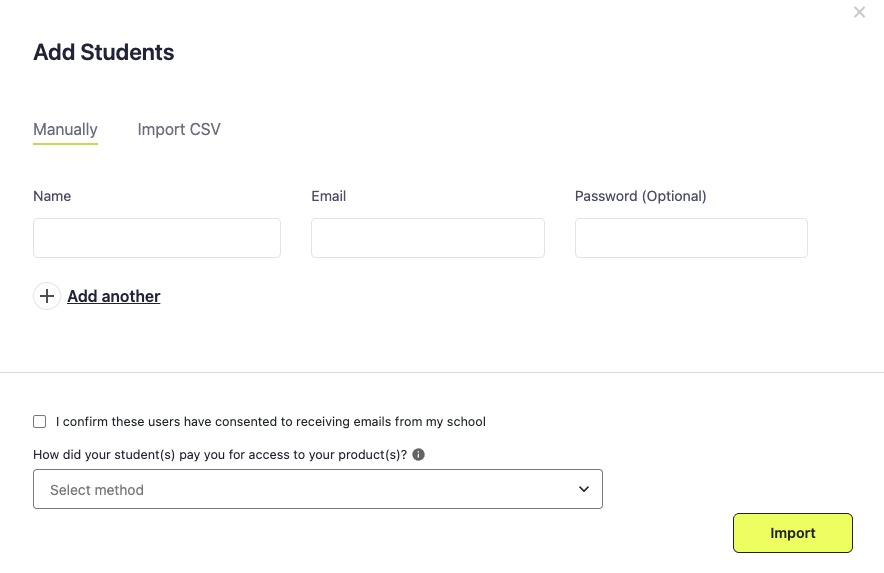Click the Add Students heading
The height and width of the screenshot is (573, 884).
pyautogui.click(x=104, y=52)
